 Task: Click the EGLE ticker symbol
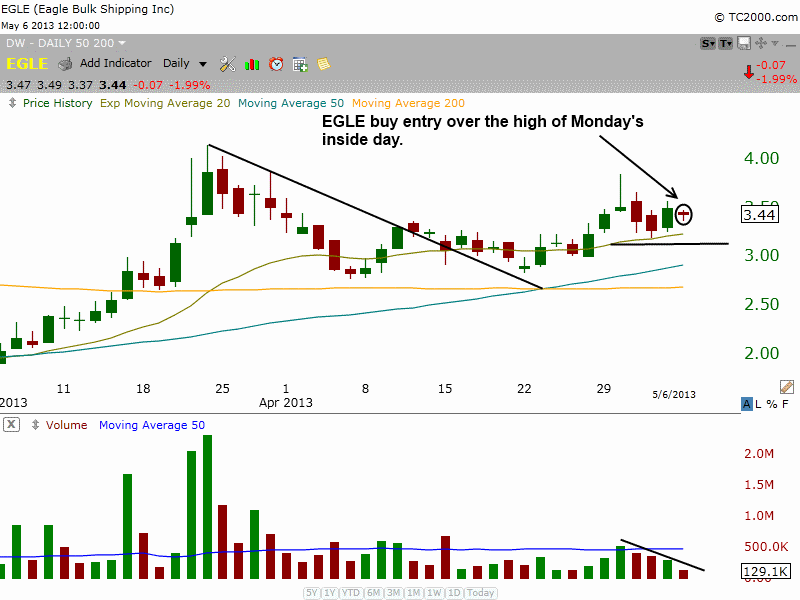pyautogui.click(x=27, y=64)
